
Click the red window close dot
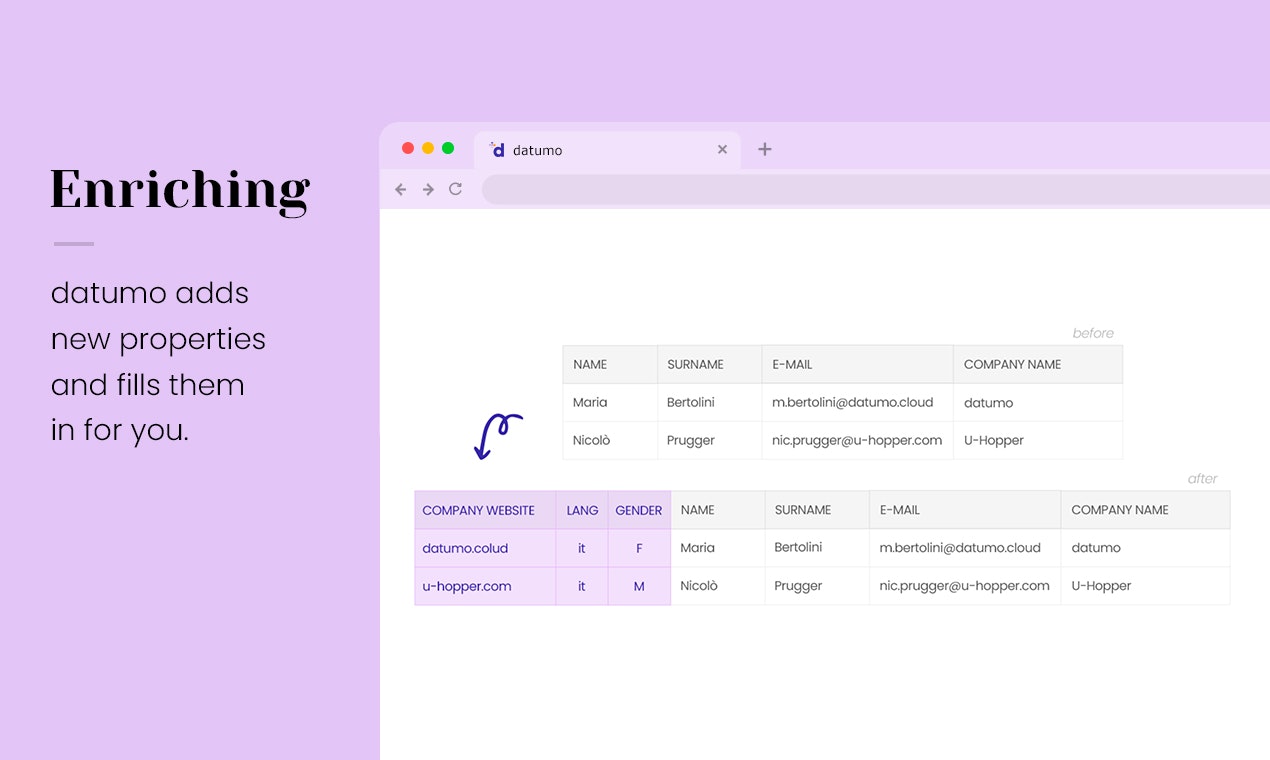tap(408, 148)
